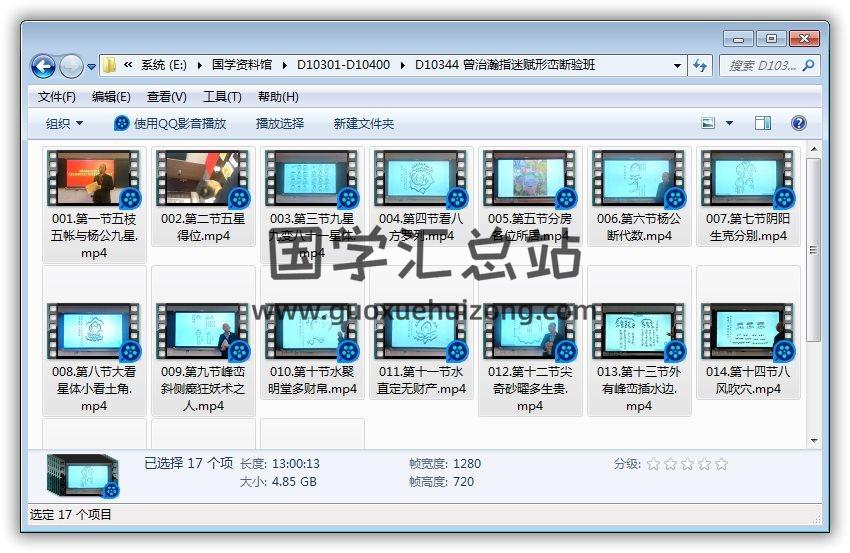Click the search magnifier icon
Screen dimensions: 850x553
(x=809, y=65)
